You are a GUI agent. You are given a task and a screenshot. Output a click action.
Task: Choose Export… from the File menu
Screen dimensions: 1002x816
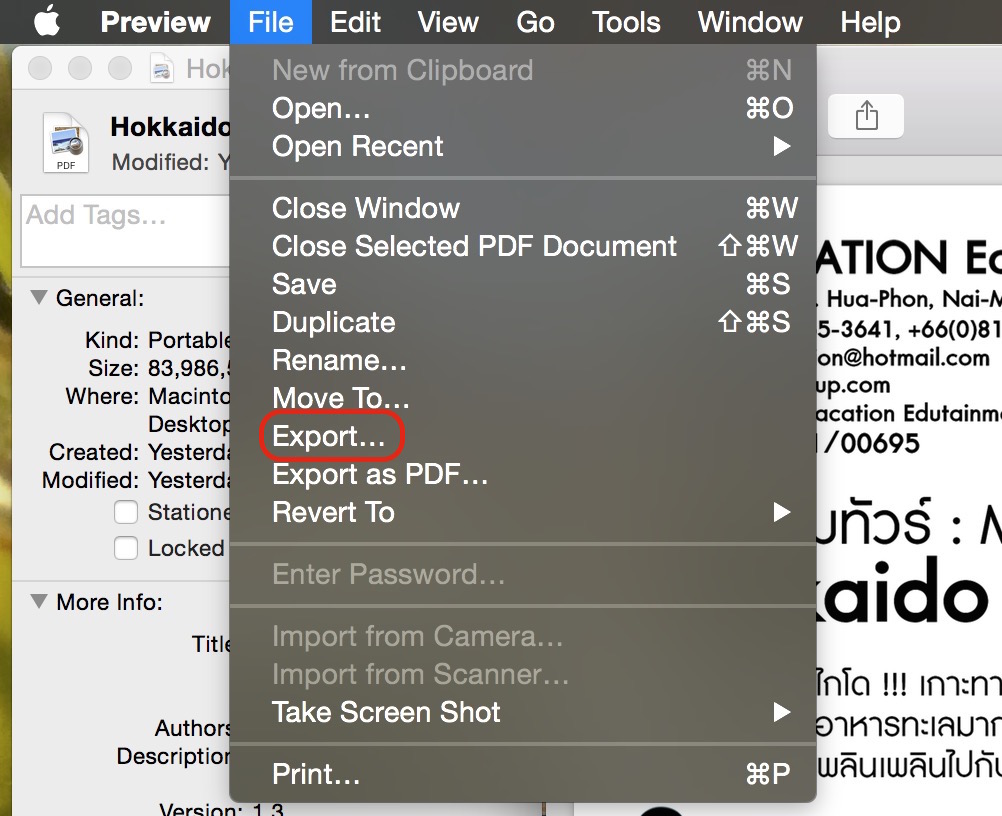pos(329,437)
